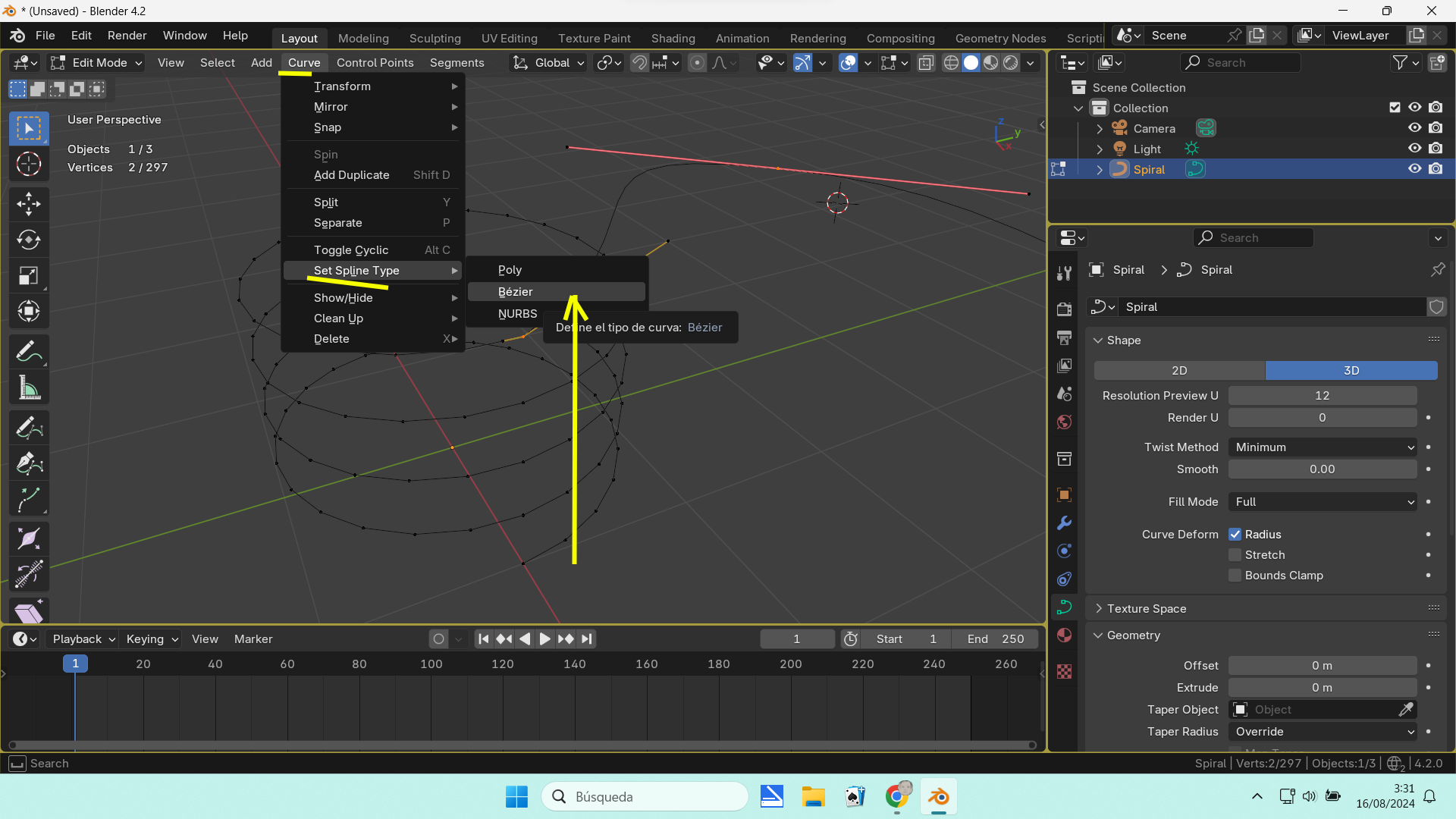
Task: Select the Draw curve tool
Action: [29, 427]
